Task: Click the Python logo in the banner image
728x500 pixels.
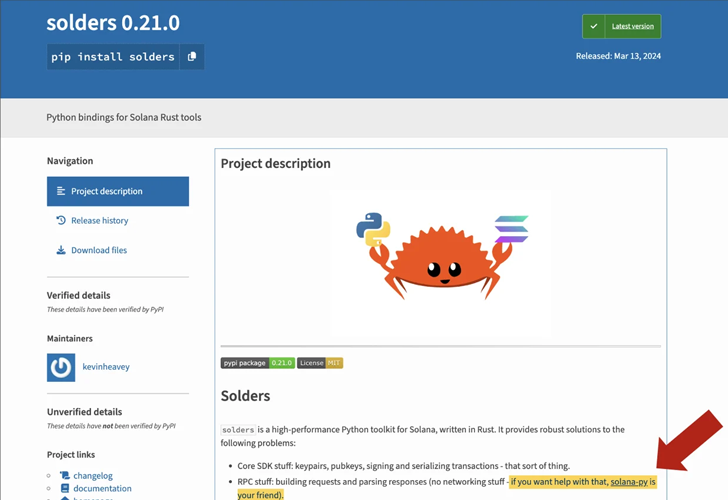Action: (373, 229)
